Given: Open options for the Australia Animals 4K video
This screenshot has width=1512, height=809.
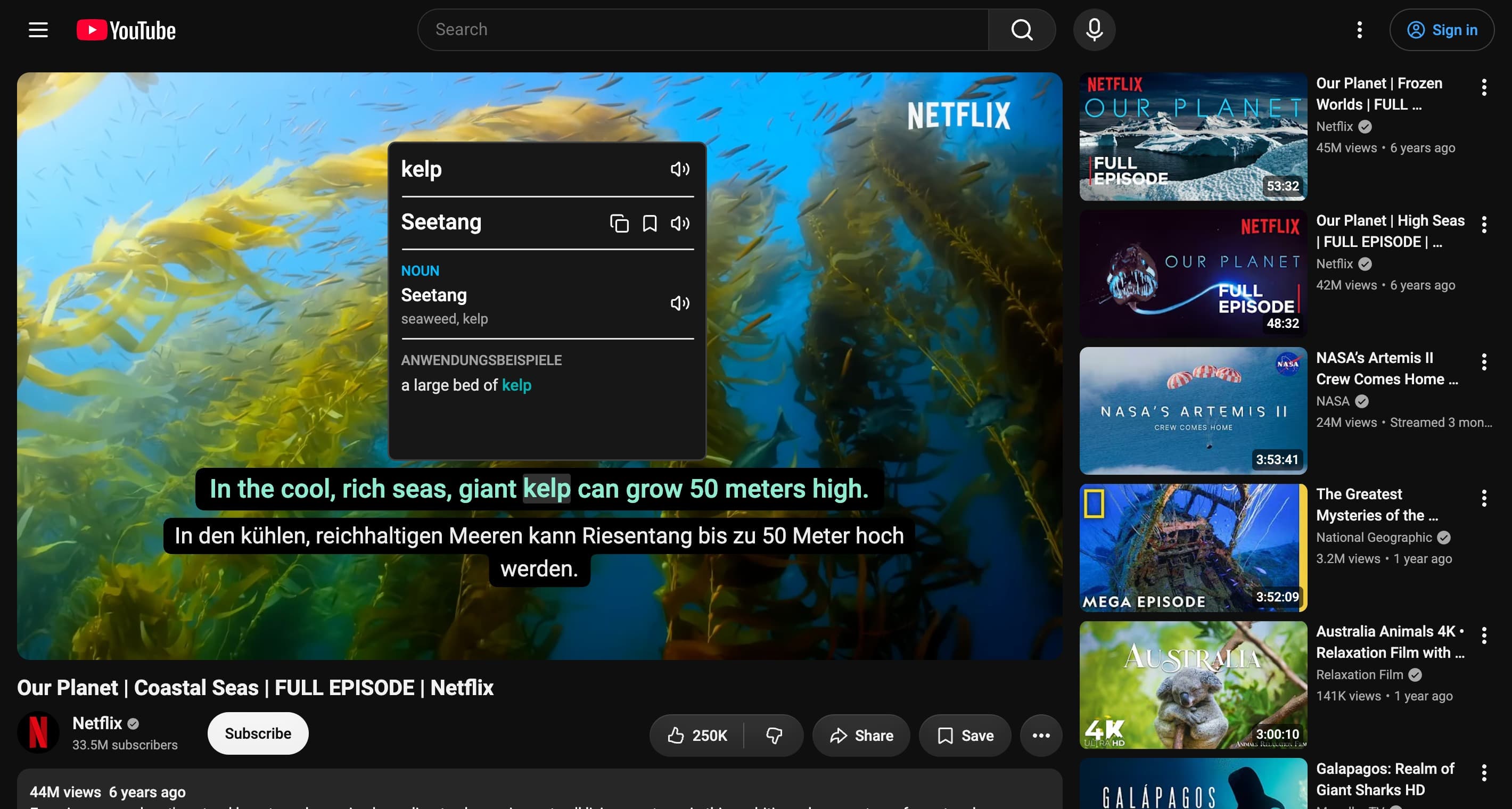Looking at the screenshot, I should click(1484, 635).
